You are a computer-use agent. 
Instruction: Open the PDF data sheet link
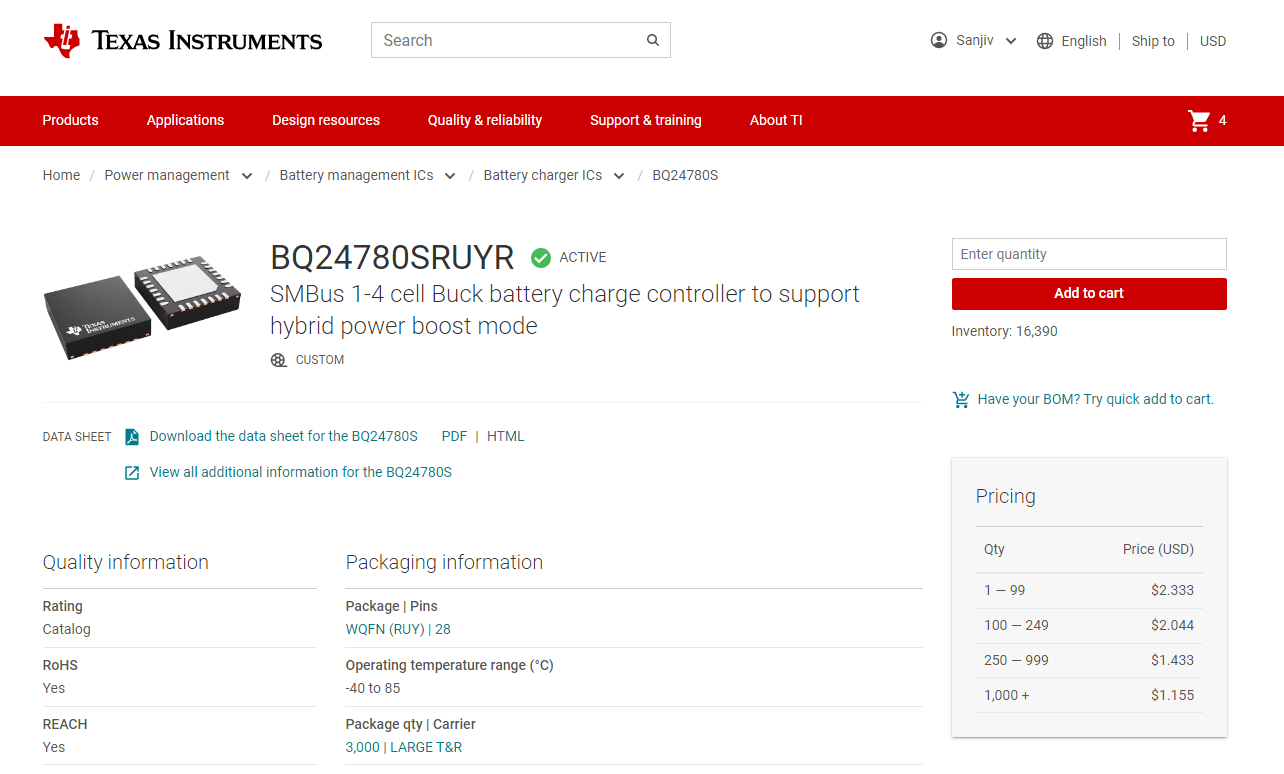click(x=454, y=436)
